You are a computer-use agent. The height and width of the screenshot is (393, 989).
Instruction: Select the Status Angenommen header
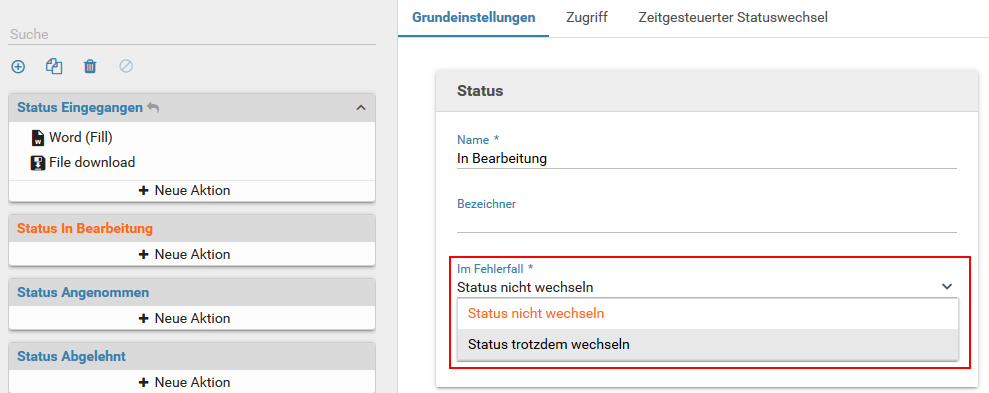tap(192, 293)
